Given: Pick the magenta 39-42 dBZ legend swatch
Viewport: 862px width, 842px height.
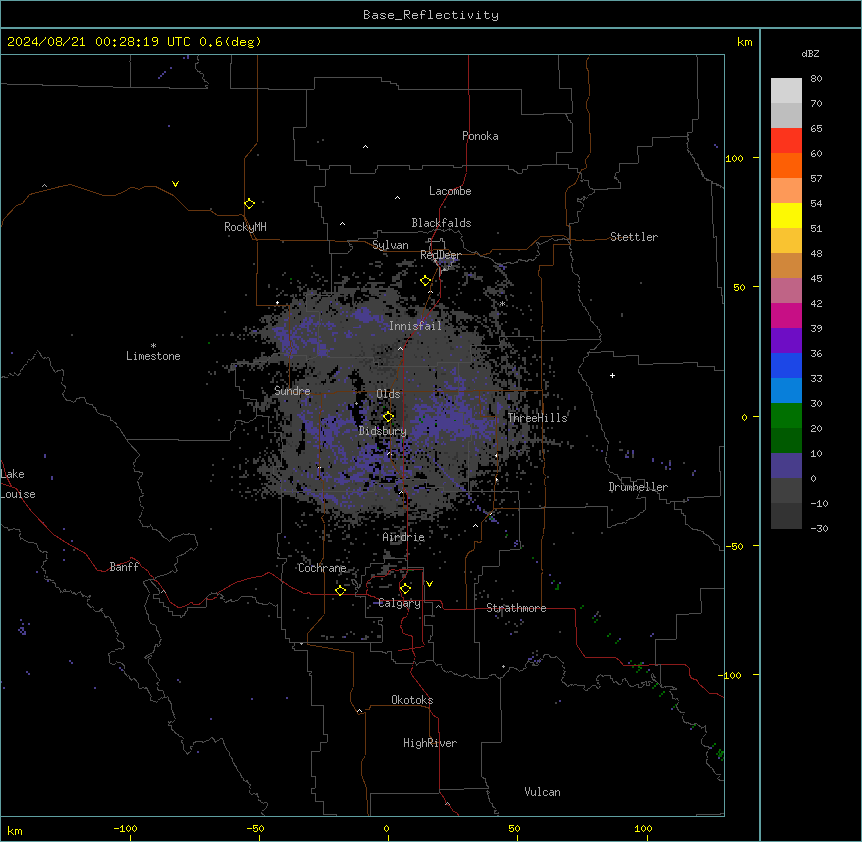Looking at the screenshot, I should pos(786,315).
